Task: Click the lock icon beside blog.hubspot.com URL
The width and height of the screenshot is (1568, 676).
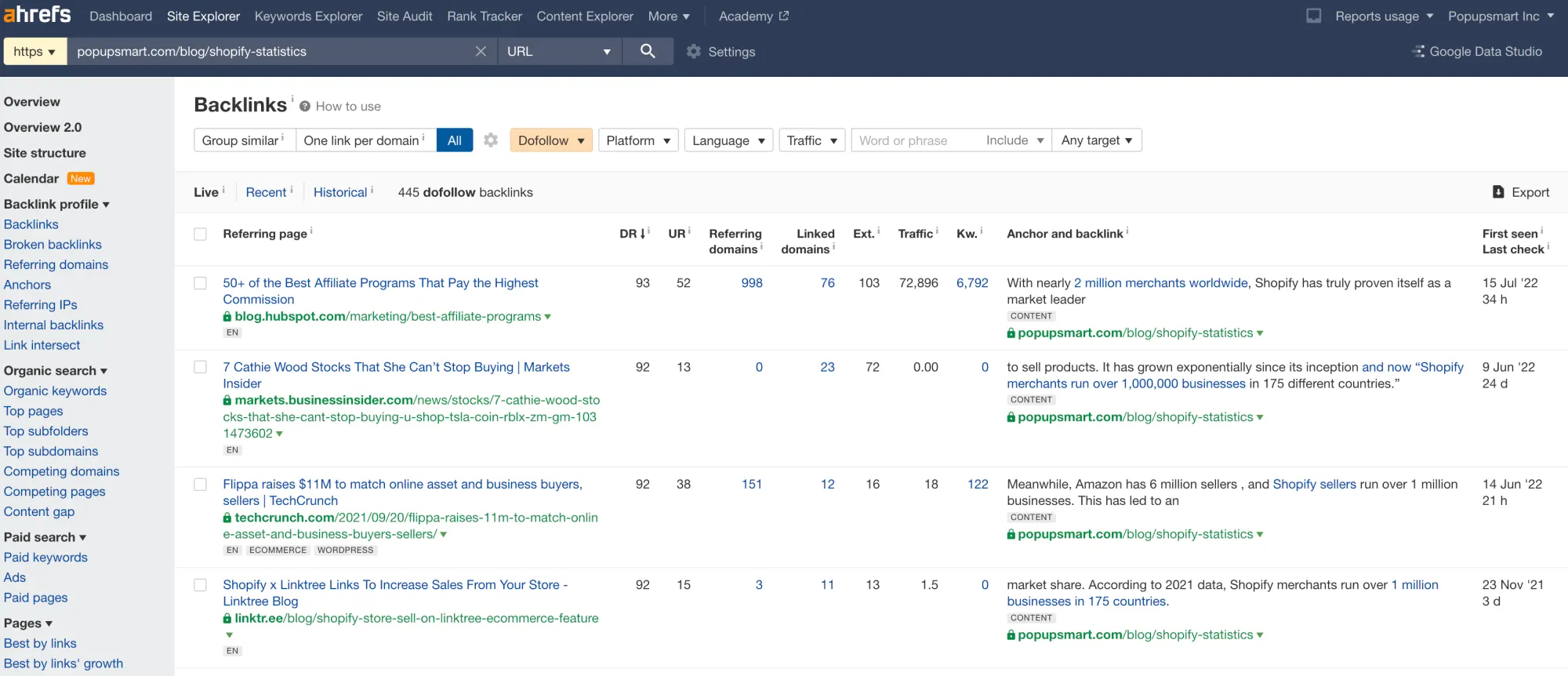Action: coord(227,316)
